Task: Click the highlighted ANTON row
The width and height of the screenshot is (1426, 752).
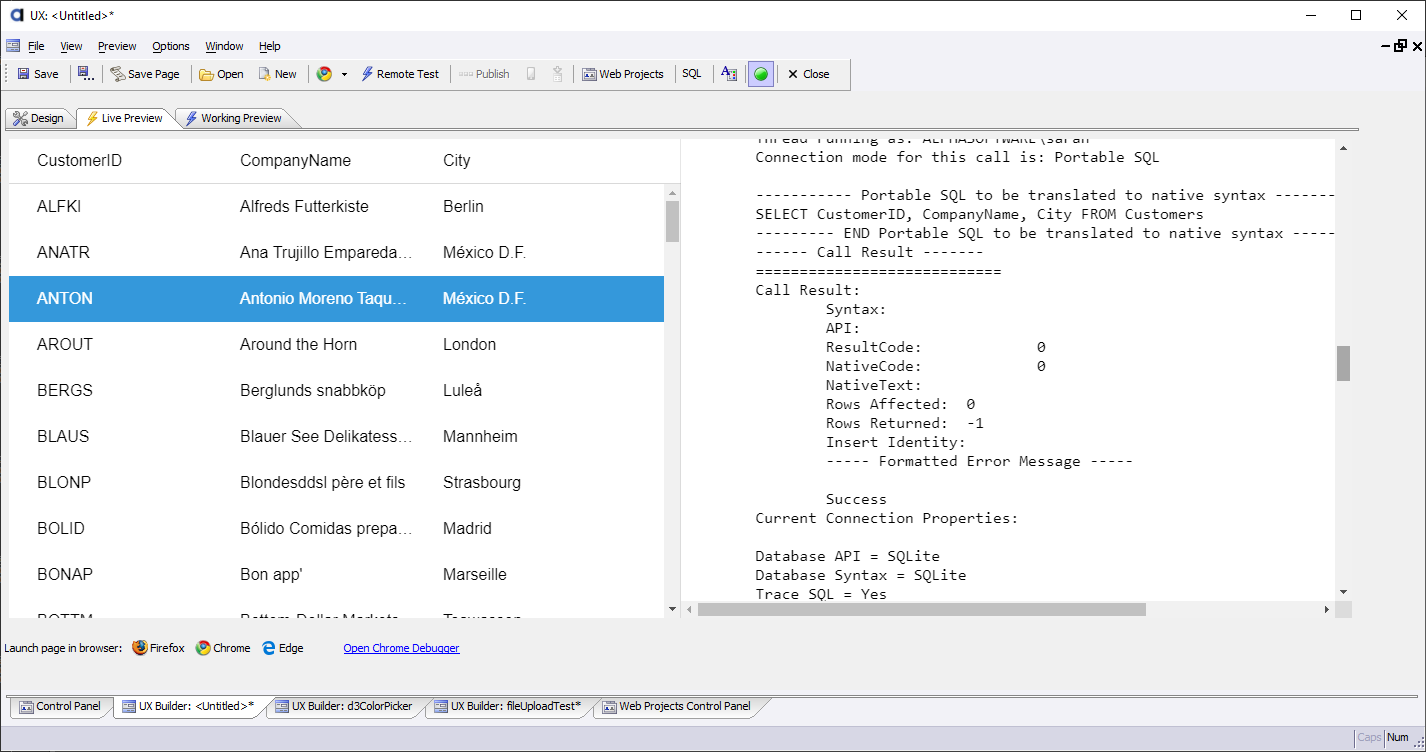Action: (336, 299)
